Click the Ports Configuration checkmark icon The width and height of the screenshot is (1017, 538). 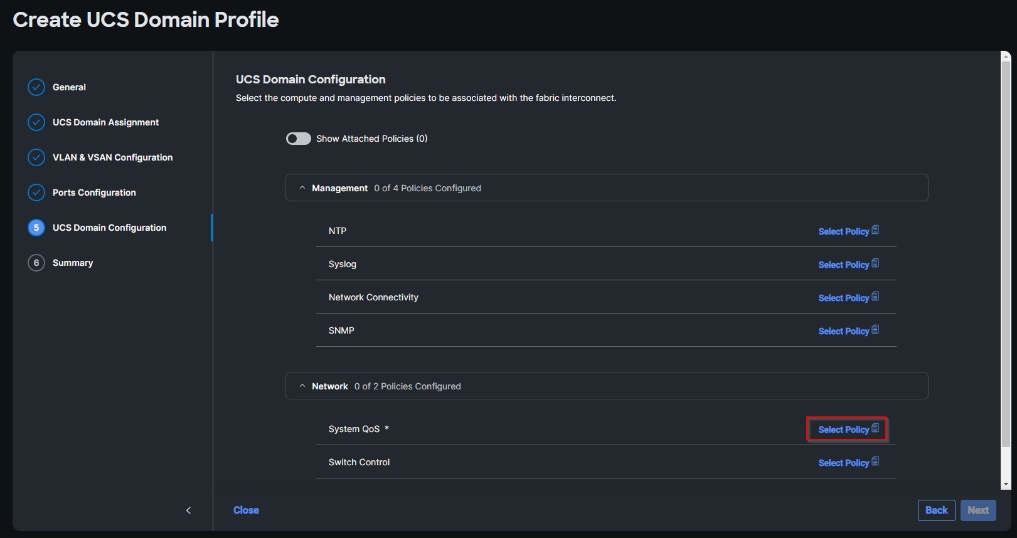pyautogui.click(x=36, y=192)
